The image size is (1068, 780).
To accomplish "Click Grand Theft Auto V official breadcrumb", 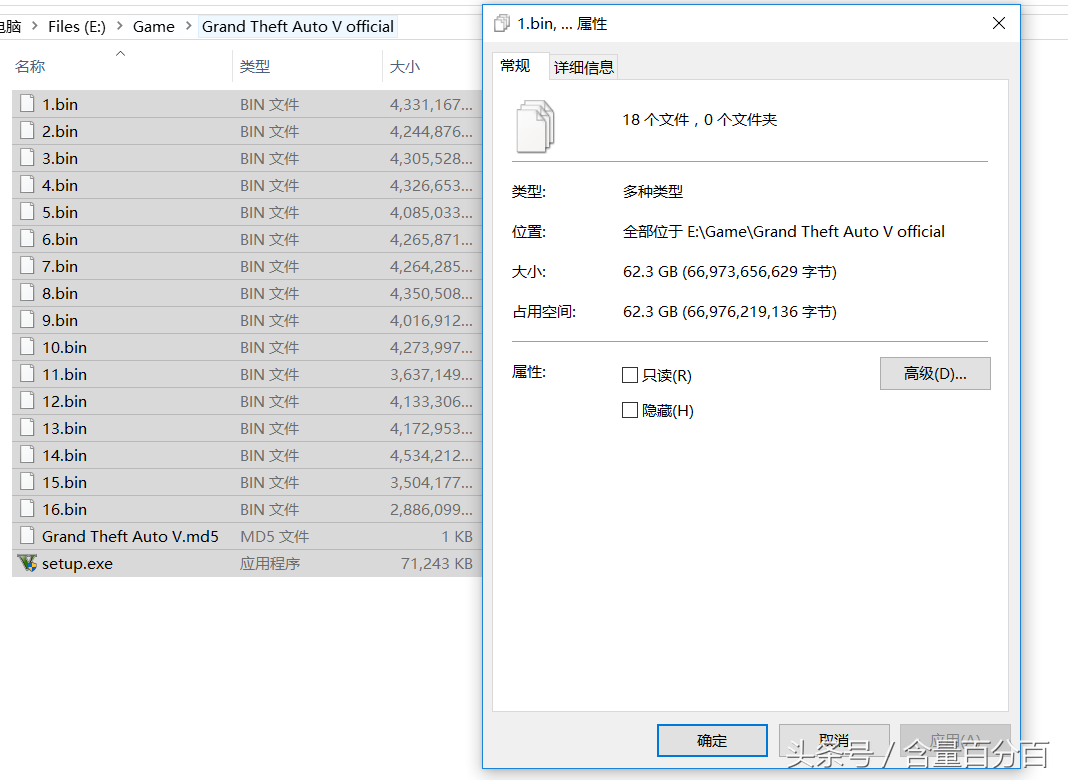I will coord(298,27).
